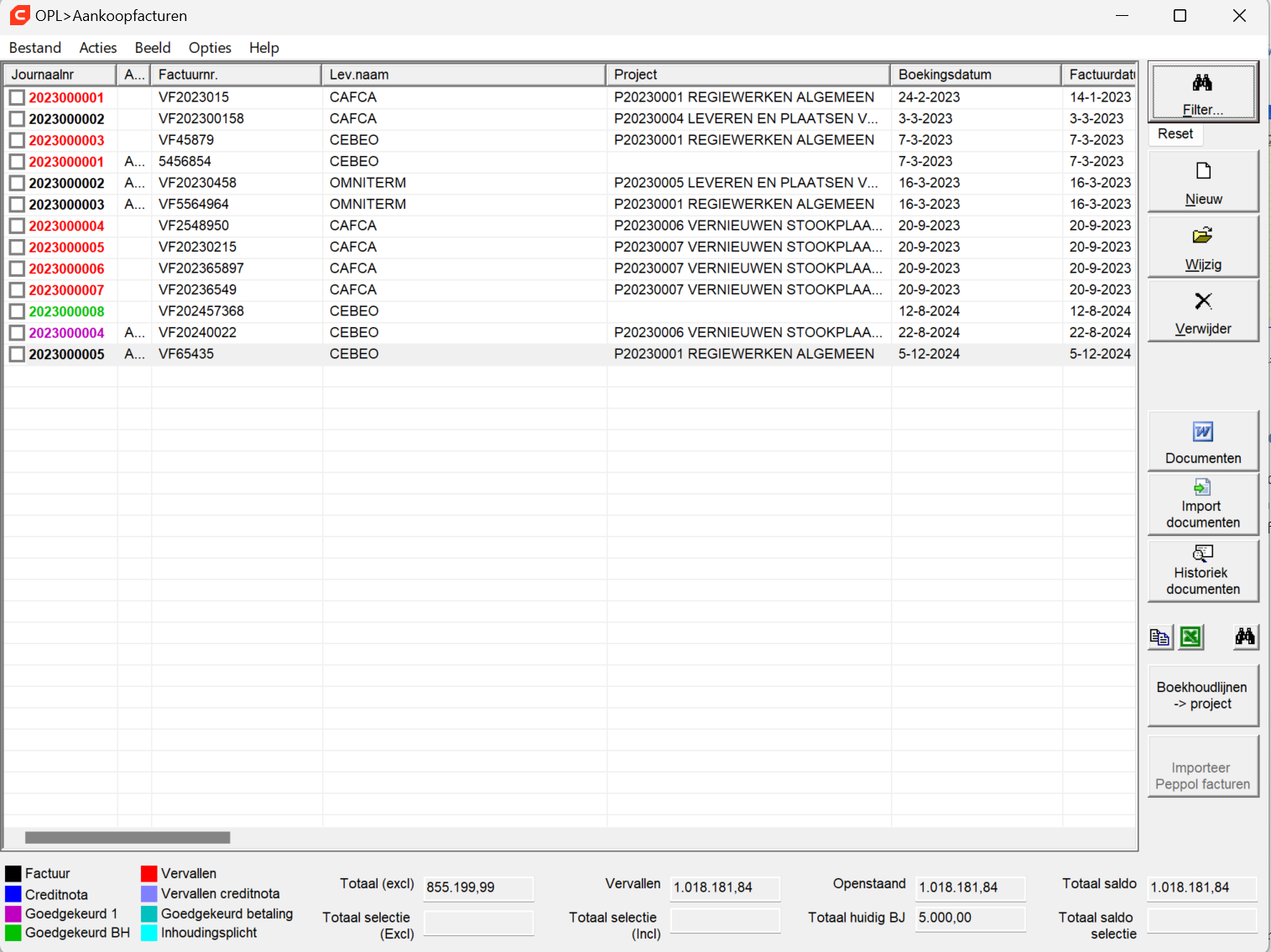Screen dimensions: 1271x952
Task: Click invoice number VF20236549
Action: pyautogui.click(x=197, y=290)
